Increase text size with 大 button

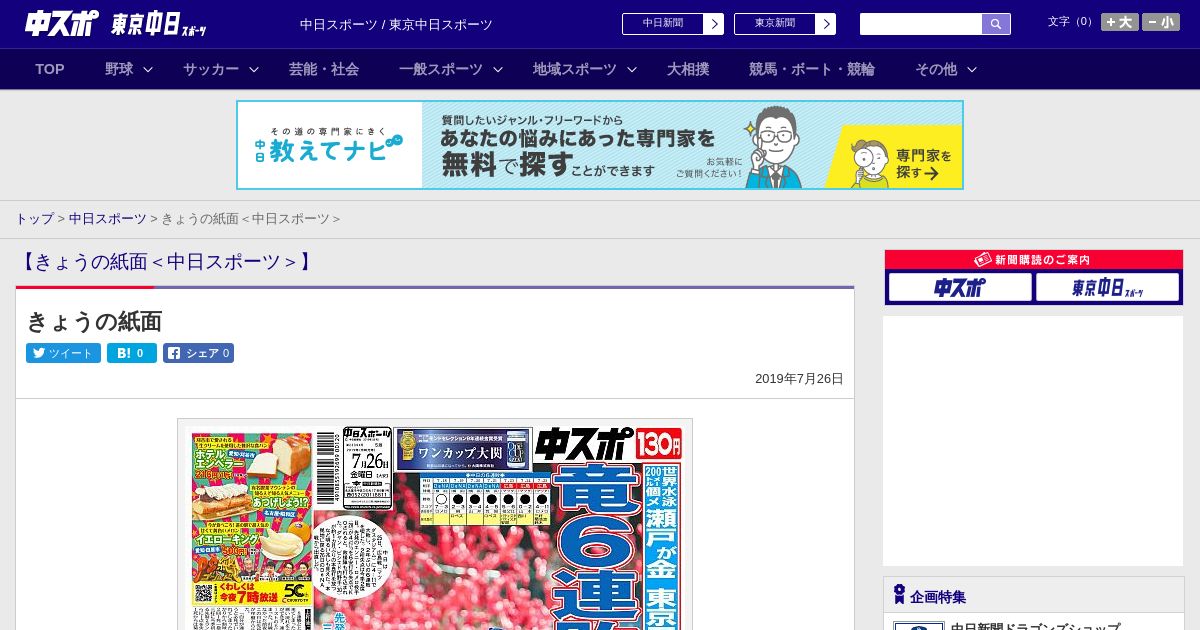click(1120, 22)
